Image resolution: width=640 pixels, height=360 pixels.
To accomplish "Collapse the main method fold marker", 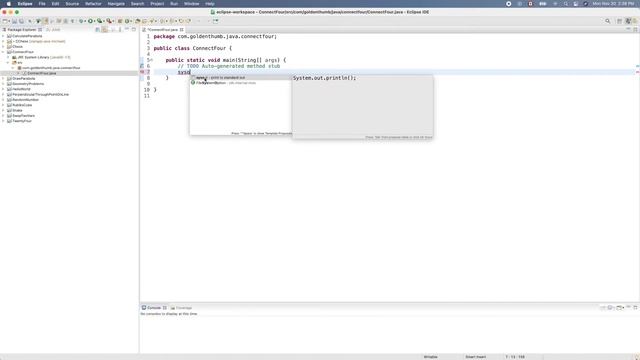I will pyautogui.click(x=151, y=60).
